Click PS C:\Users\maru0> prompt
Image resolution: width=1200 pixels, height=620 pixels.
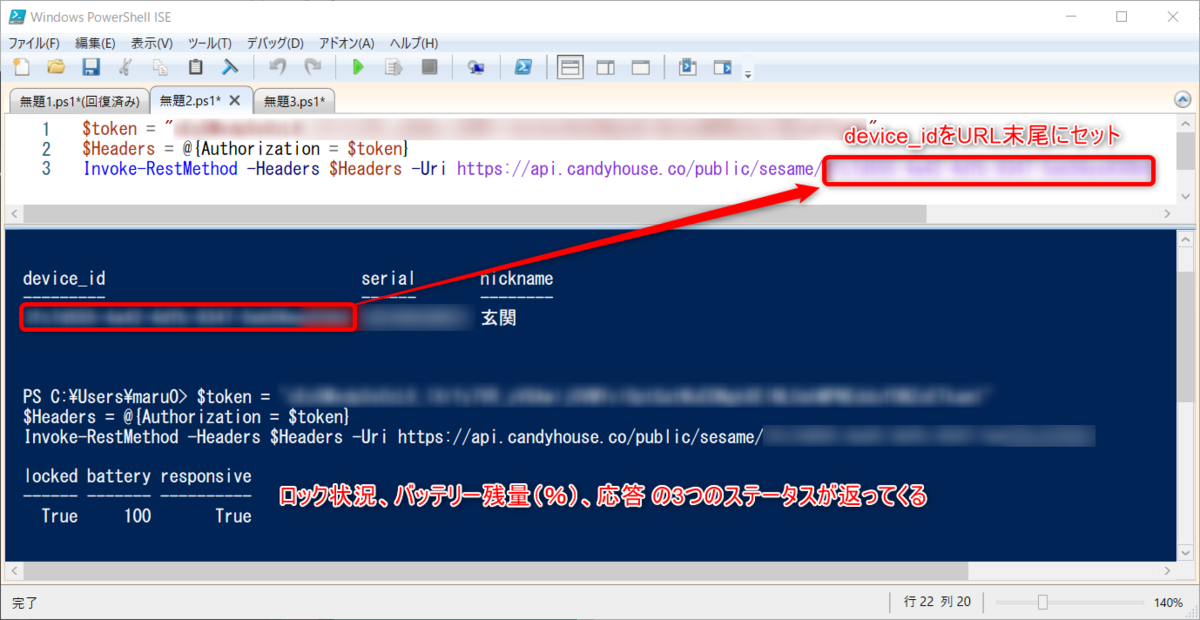[x=106, y=397]
